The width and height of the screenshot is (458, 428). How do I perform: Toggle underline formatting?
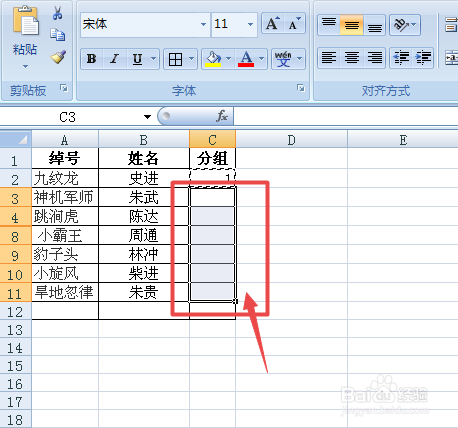[x=137, y=59]
